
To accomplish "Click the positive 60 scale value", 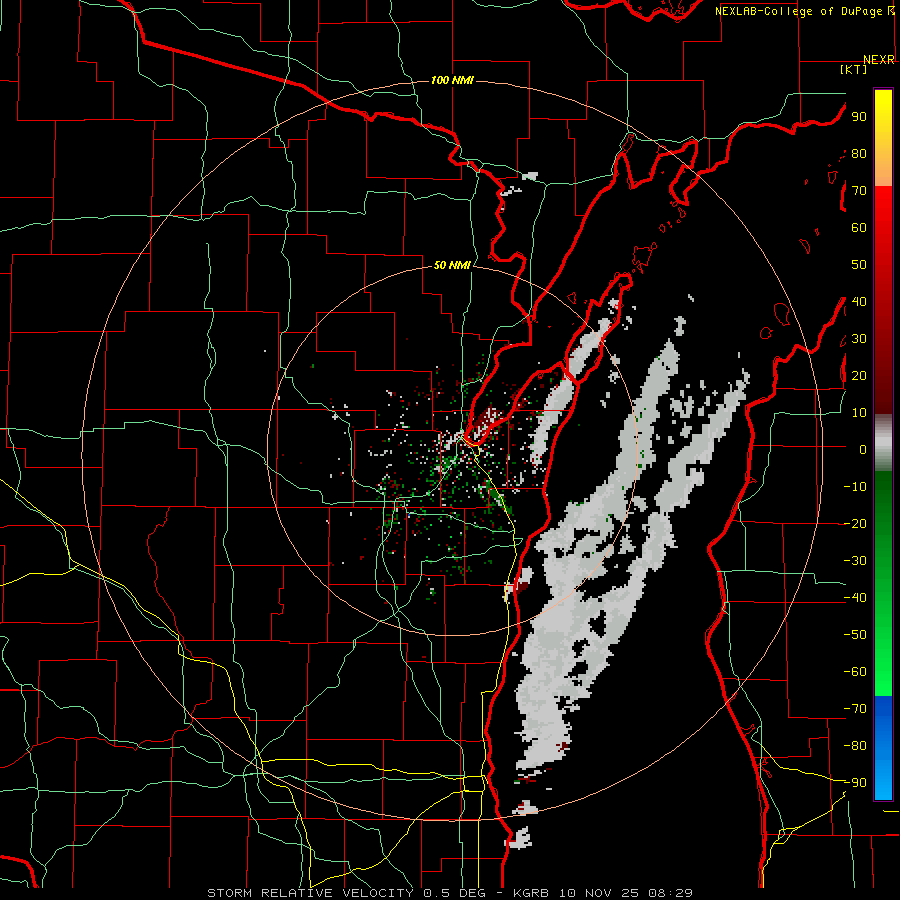I will (859, 227).
